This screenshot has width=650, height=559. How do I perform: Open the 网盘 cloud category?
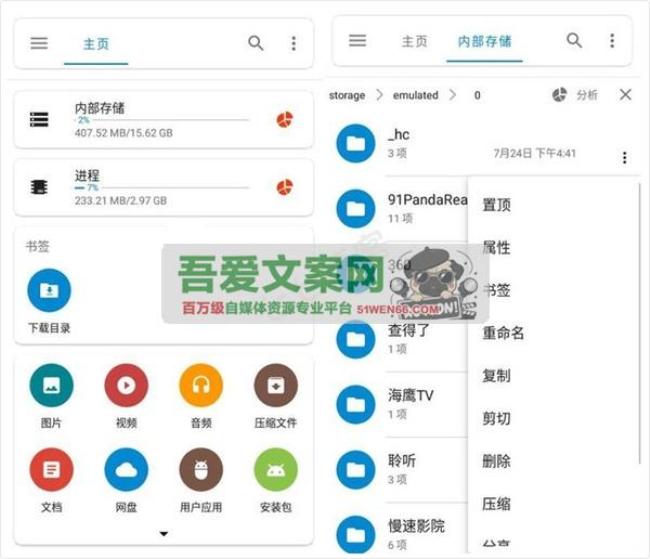click(x=126, y=469)
